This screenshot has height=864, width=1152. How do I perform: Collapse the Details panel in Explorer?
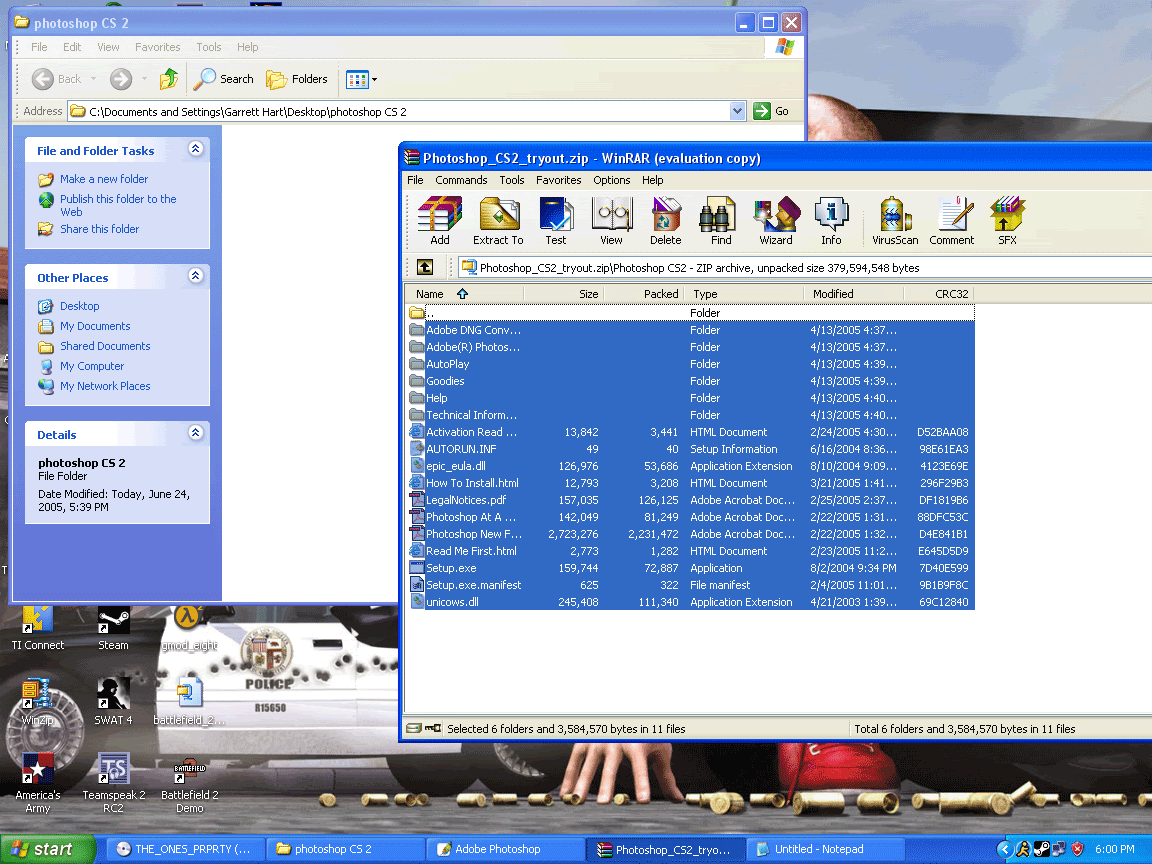[195, 433]
